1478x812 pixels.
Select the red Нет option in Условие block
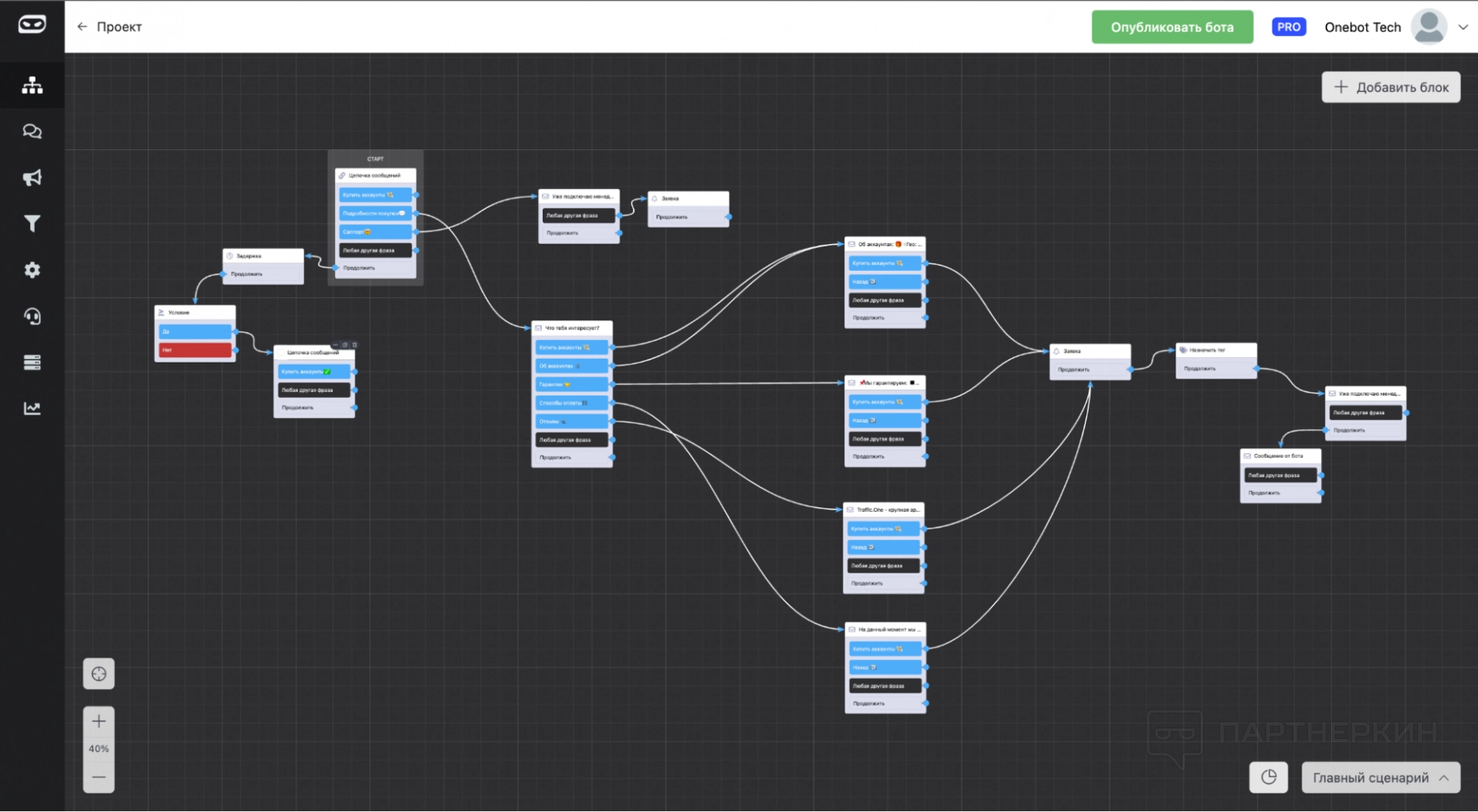[x=195, y=350]
